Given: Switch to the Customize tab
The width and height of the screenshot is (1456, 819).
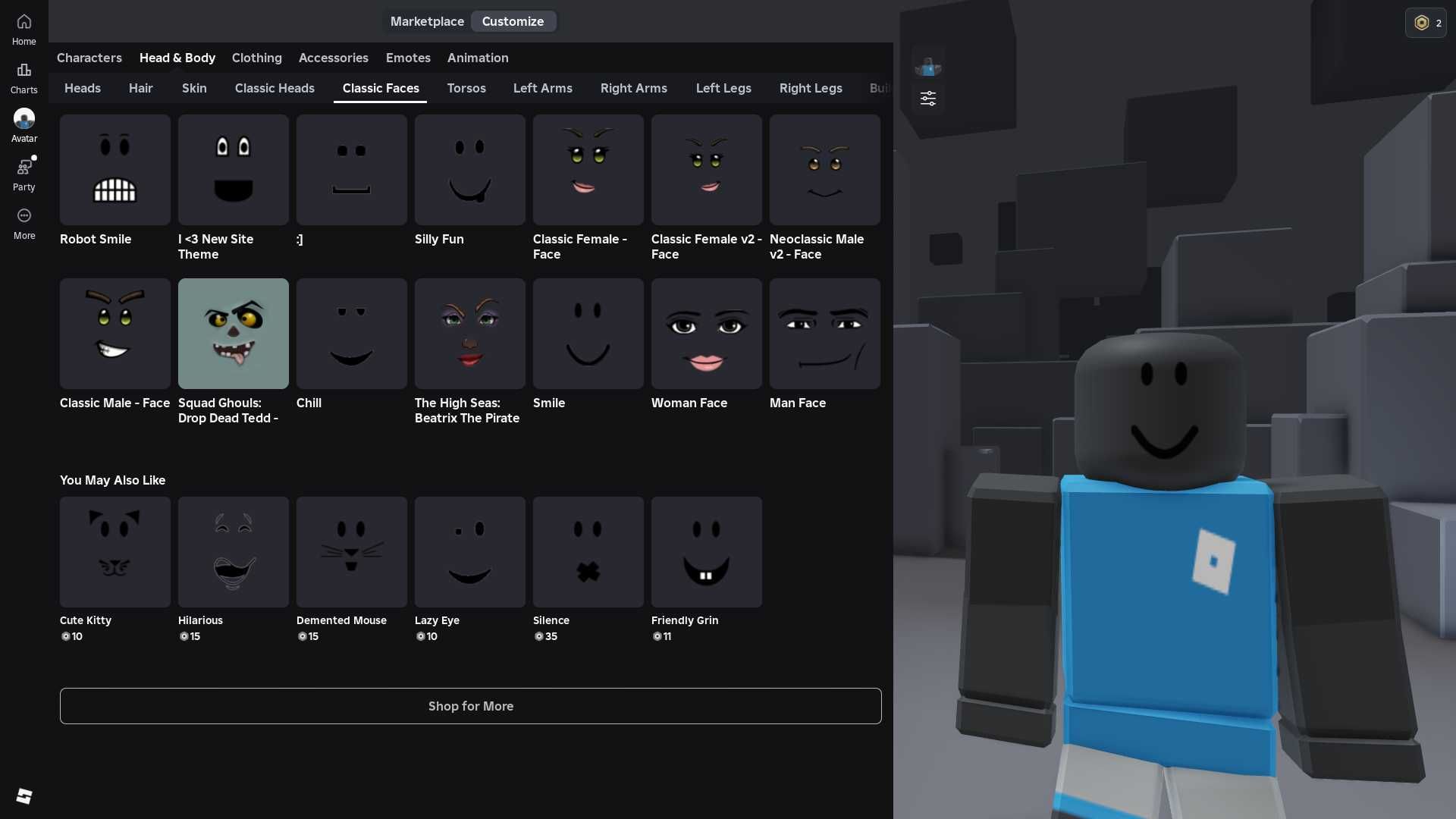Looking at the screenshot, I should pos(513,21).
